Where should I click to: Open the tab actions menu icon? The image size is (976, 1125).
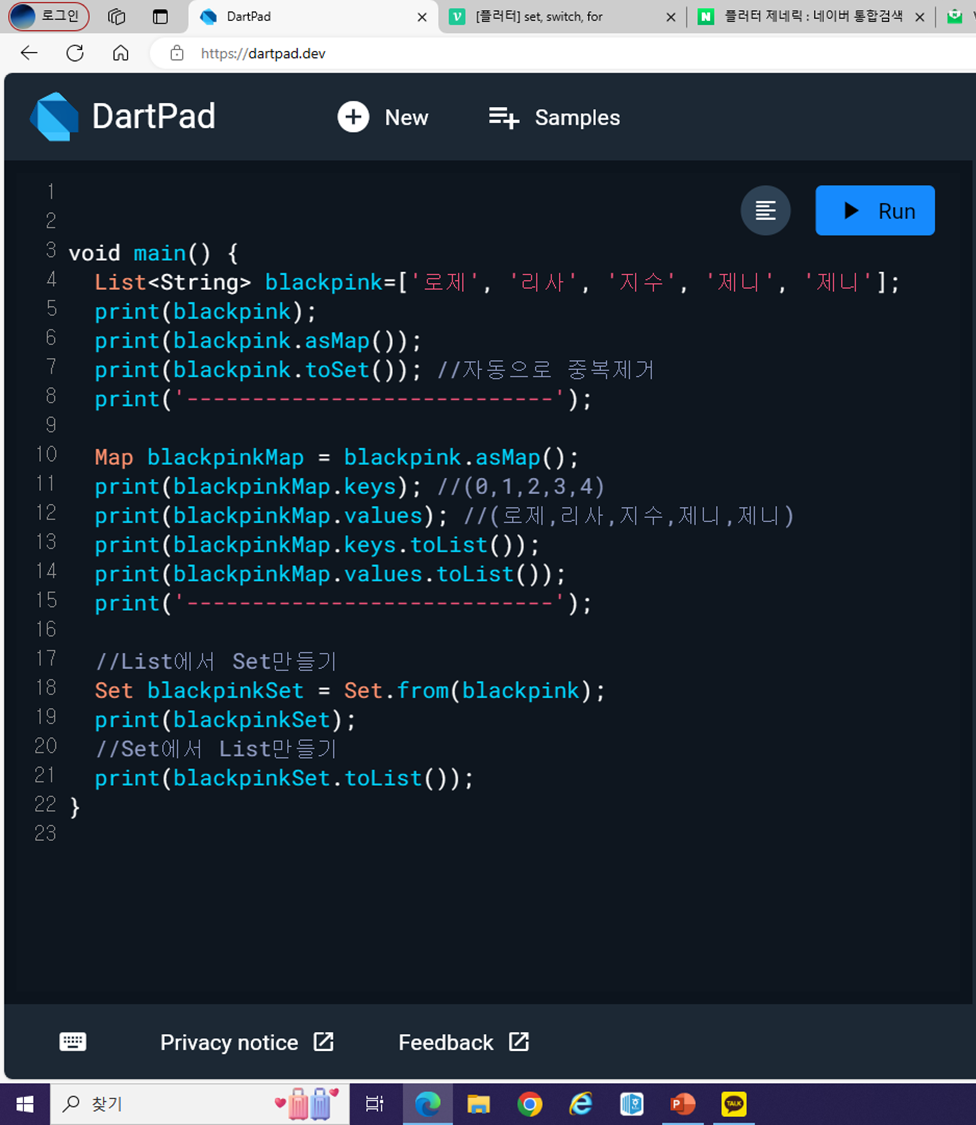pos(161,17)
